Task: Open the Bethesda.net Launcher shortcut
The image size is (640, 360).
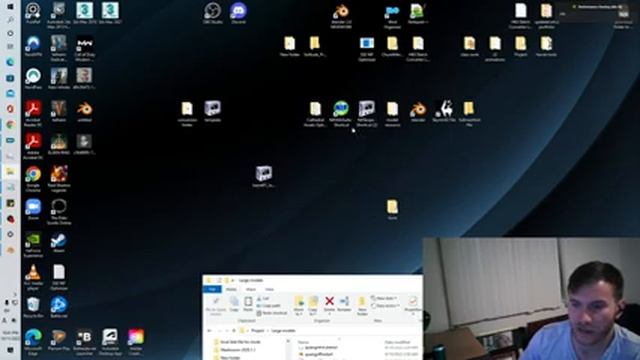Action: [84, 342]
